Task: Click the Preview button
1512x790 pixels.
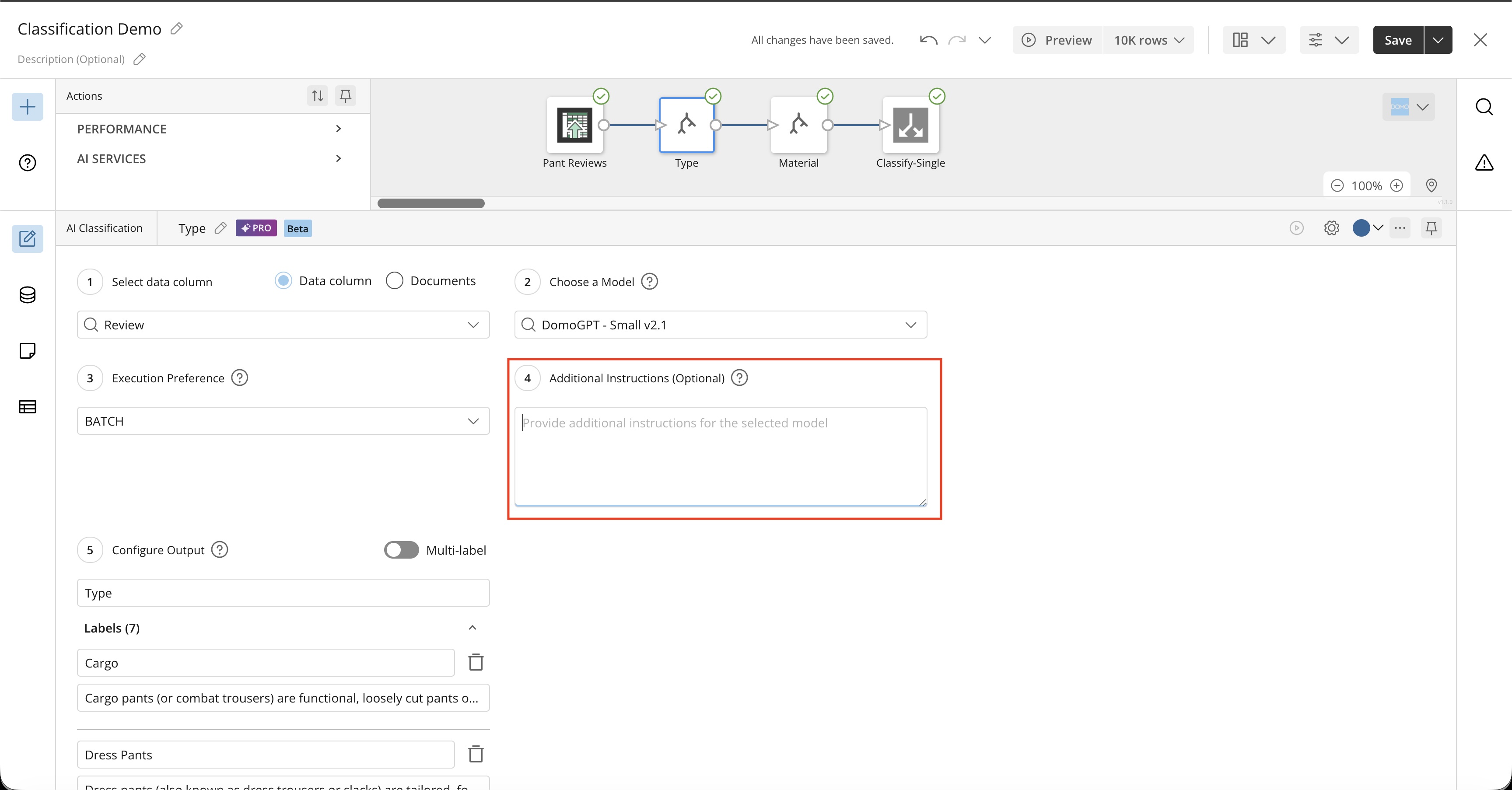Action: (1057, 40)
